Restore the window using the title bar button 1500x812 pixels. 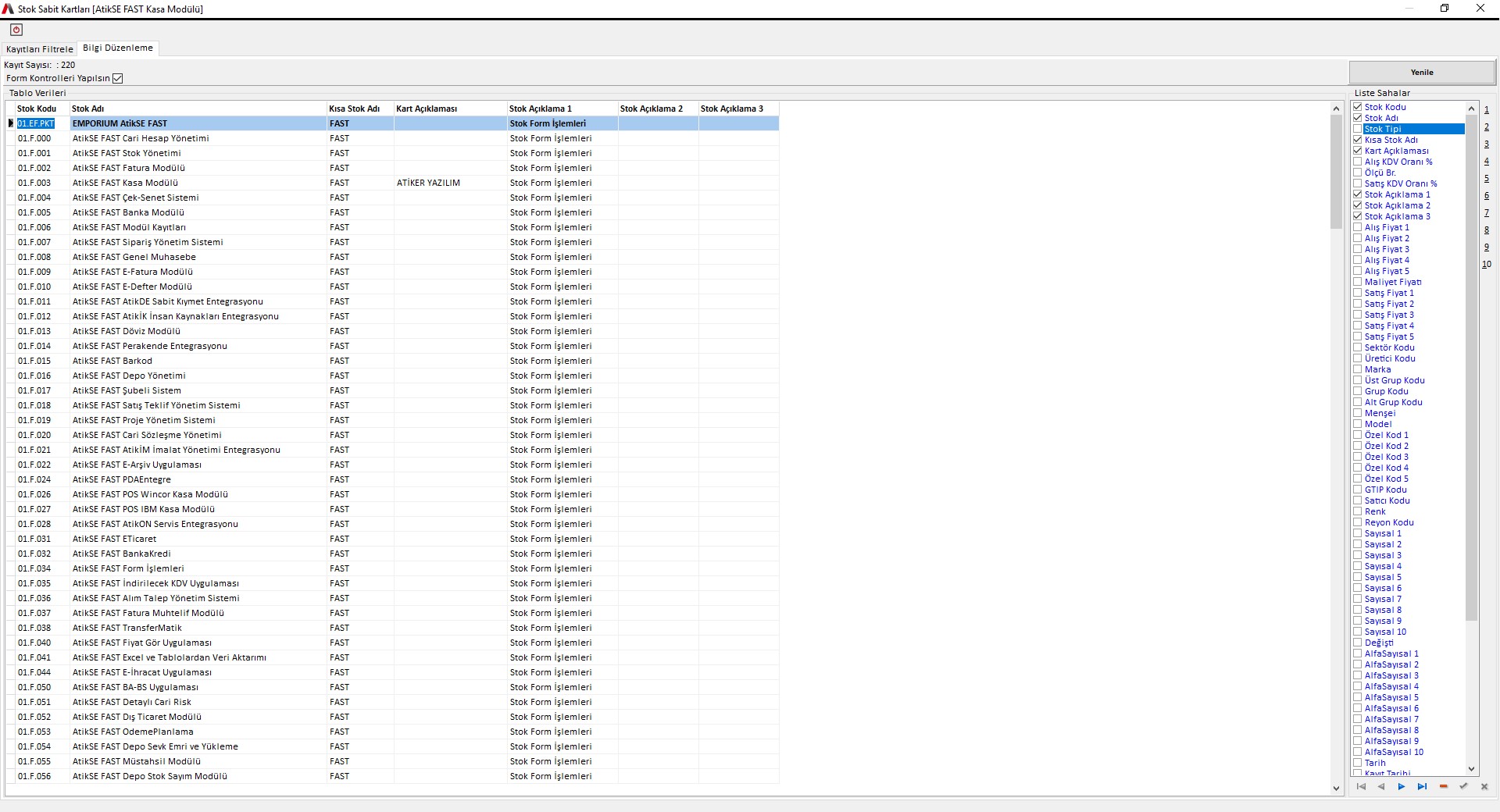coord(1445,9)
